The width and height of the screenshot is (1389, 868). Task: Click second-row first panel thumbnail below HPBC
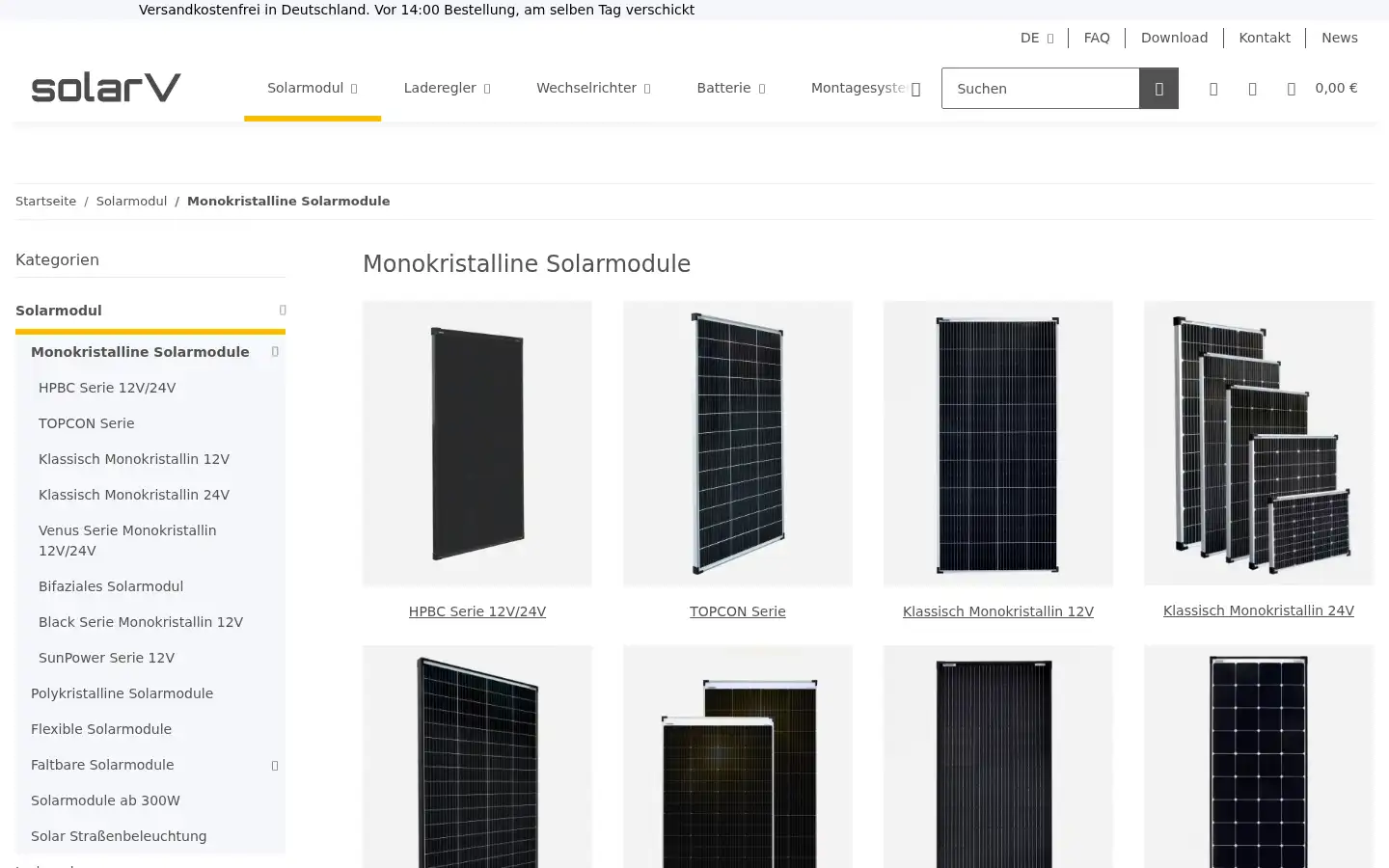click(477, 757)
